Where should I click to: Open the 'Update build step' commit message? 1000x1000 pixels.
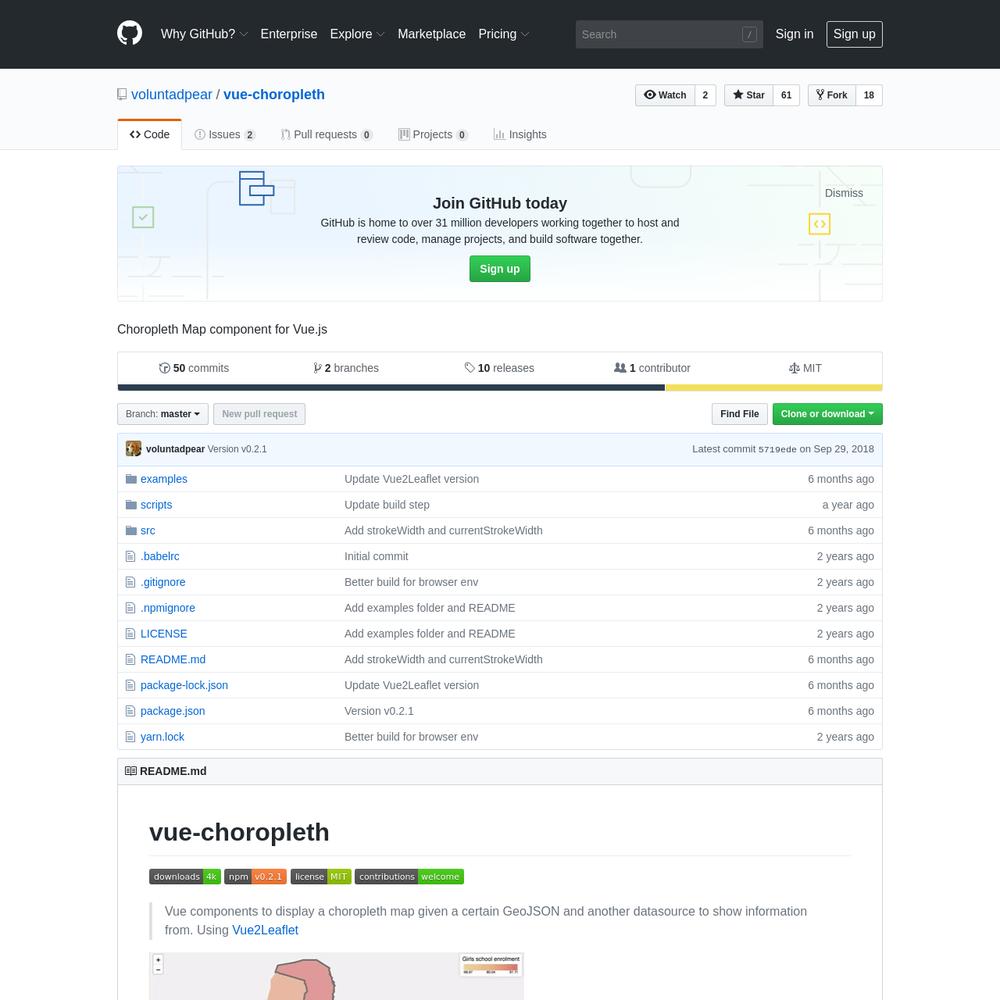387,504
